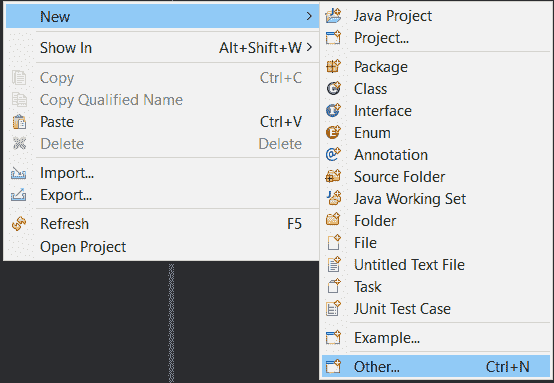554x383 pixels.
Task: Create a new Source Folder
Action: pos(436,176)
